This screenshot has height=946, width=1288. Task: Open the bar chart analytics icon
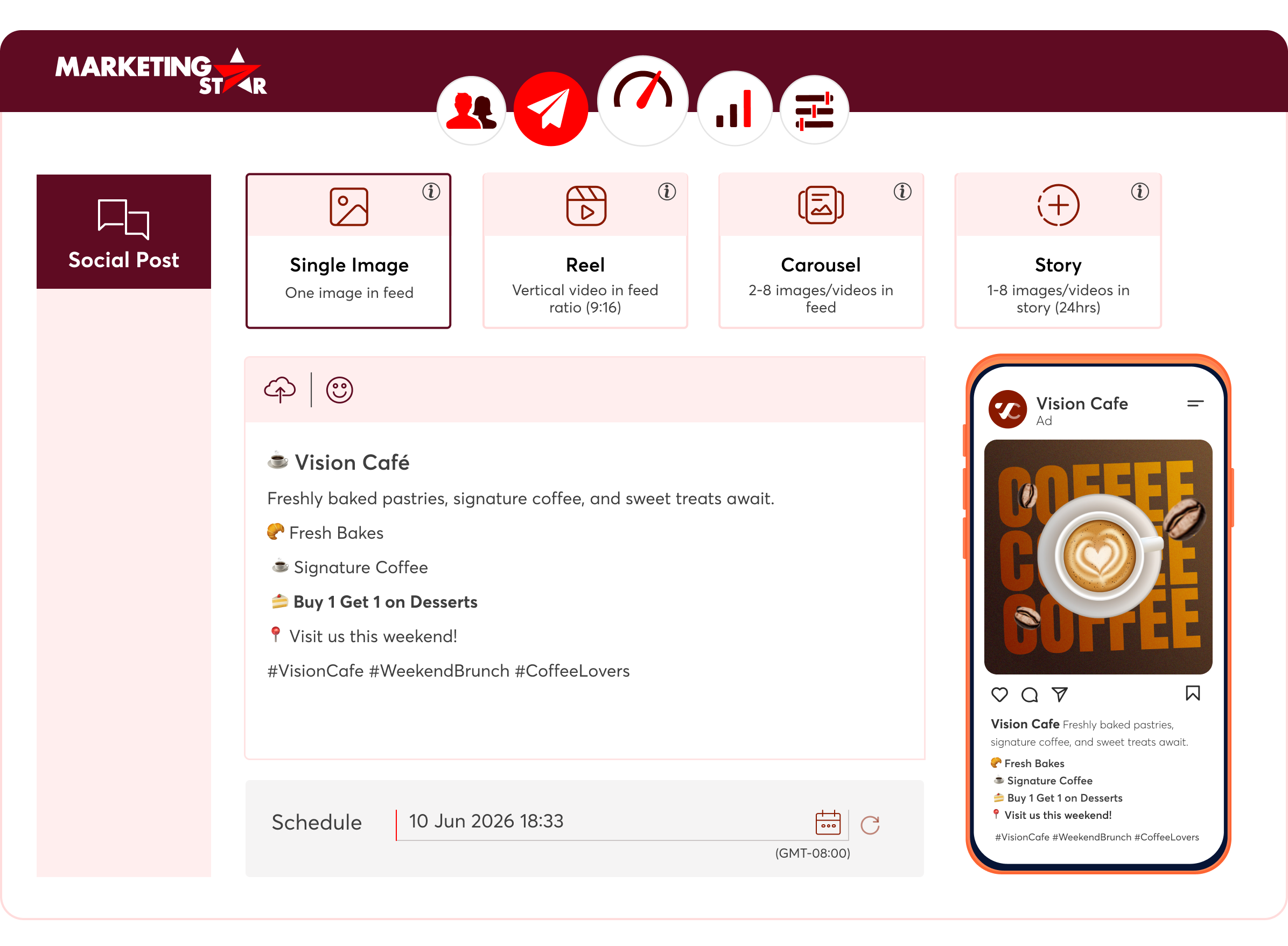[734, 109]
